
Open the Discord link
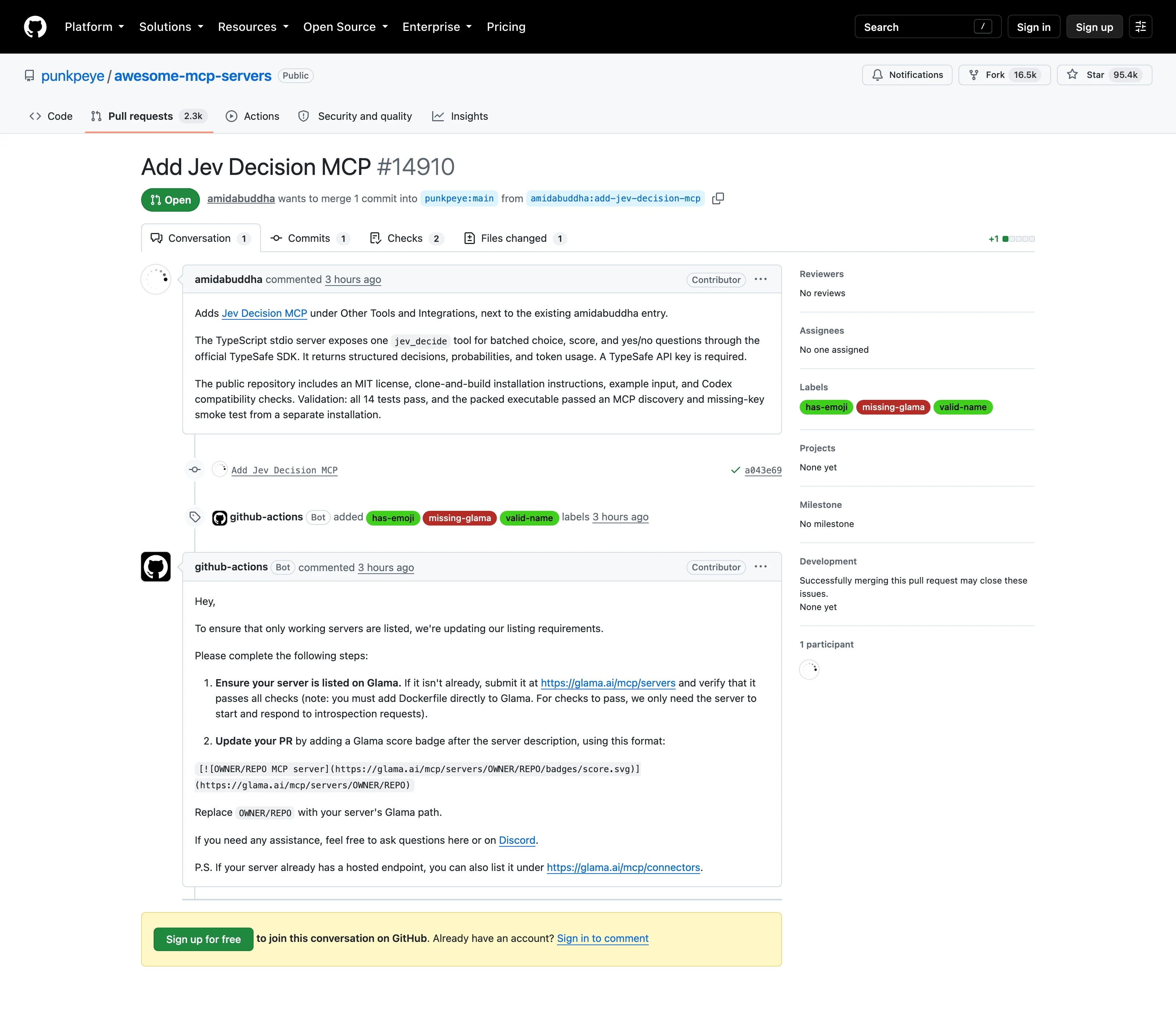tap(517, 841)
